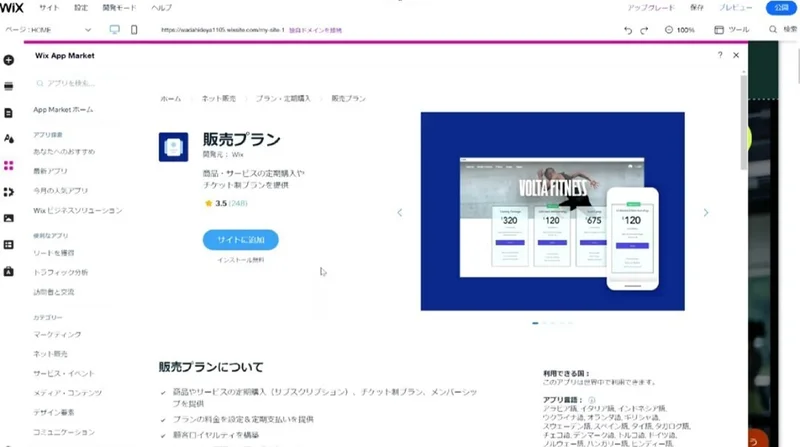Click the プラン・定期購入 breadcrumb
The image size is (800, 447).
click(283, 98)
